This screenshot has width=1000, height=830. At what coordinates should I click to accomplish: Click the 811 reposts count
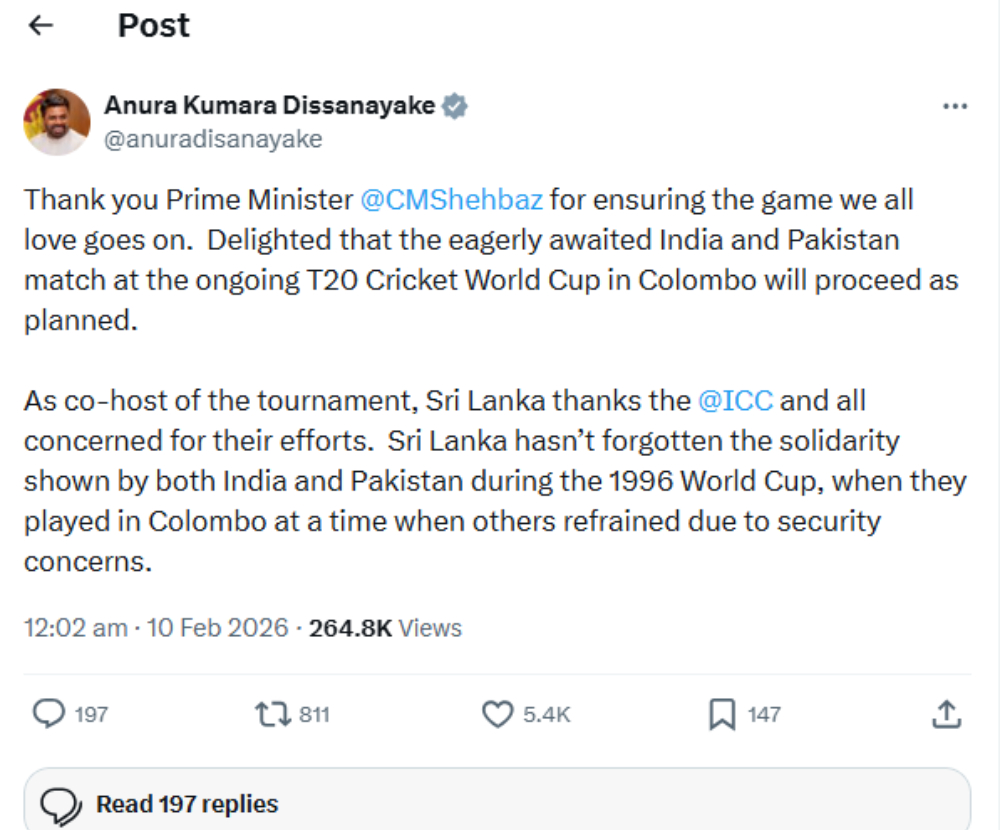click(x=314, y=715)
